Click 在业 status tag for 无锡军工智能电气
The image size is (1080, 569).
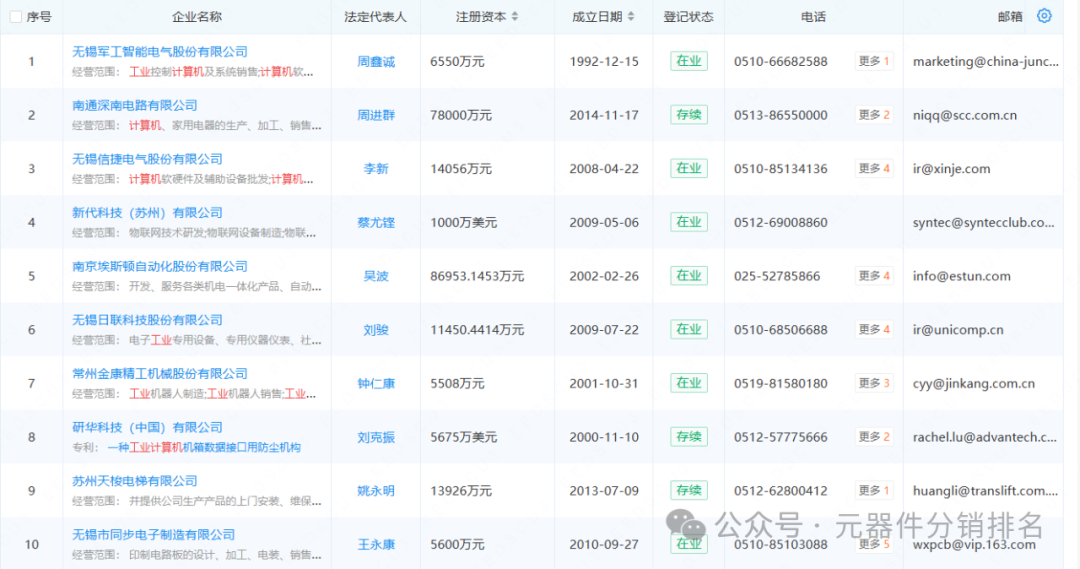coord(689,61)
